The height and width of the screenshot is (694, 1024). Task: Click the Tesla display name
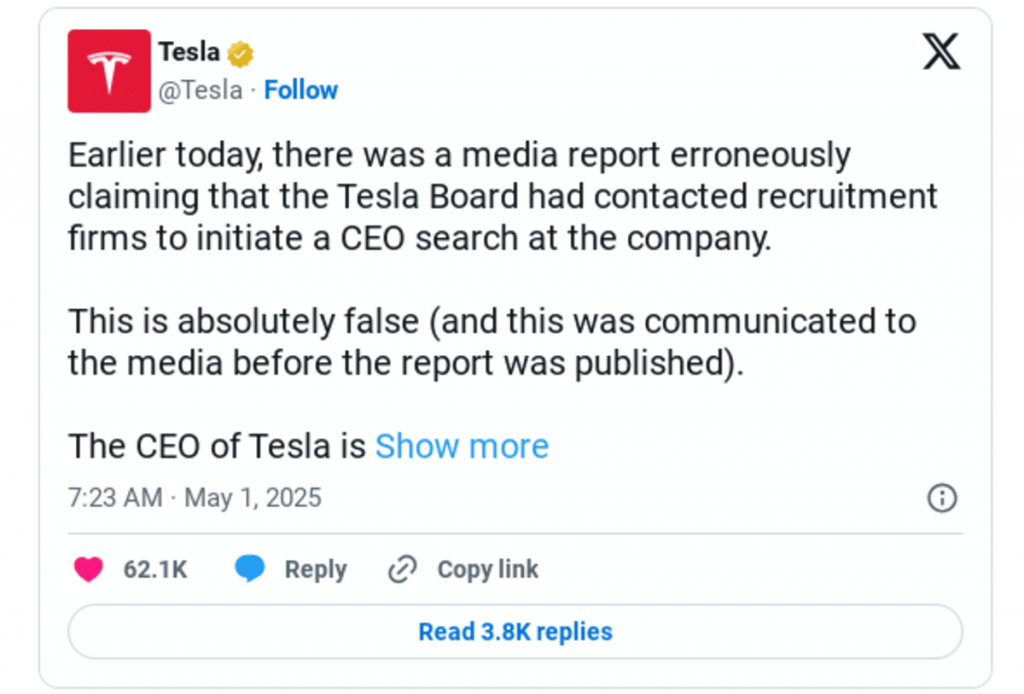point(189,52)
